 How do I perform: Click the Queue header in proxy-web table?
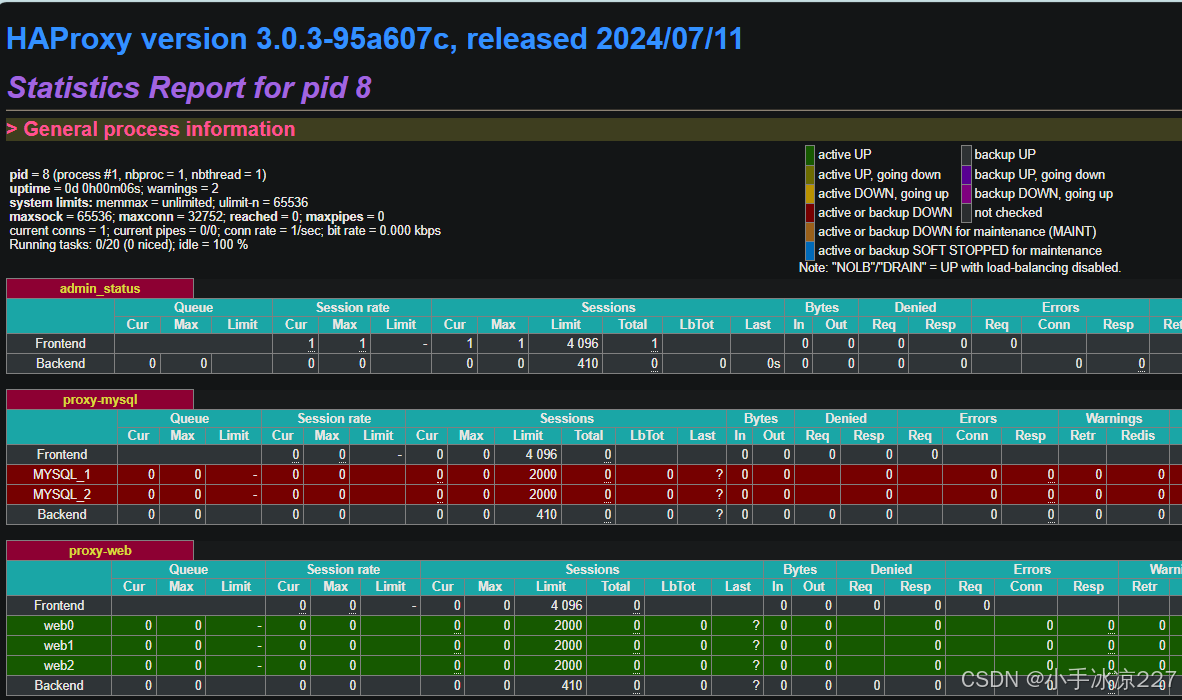(188, 570)
